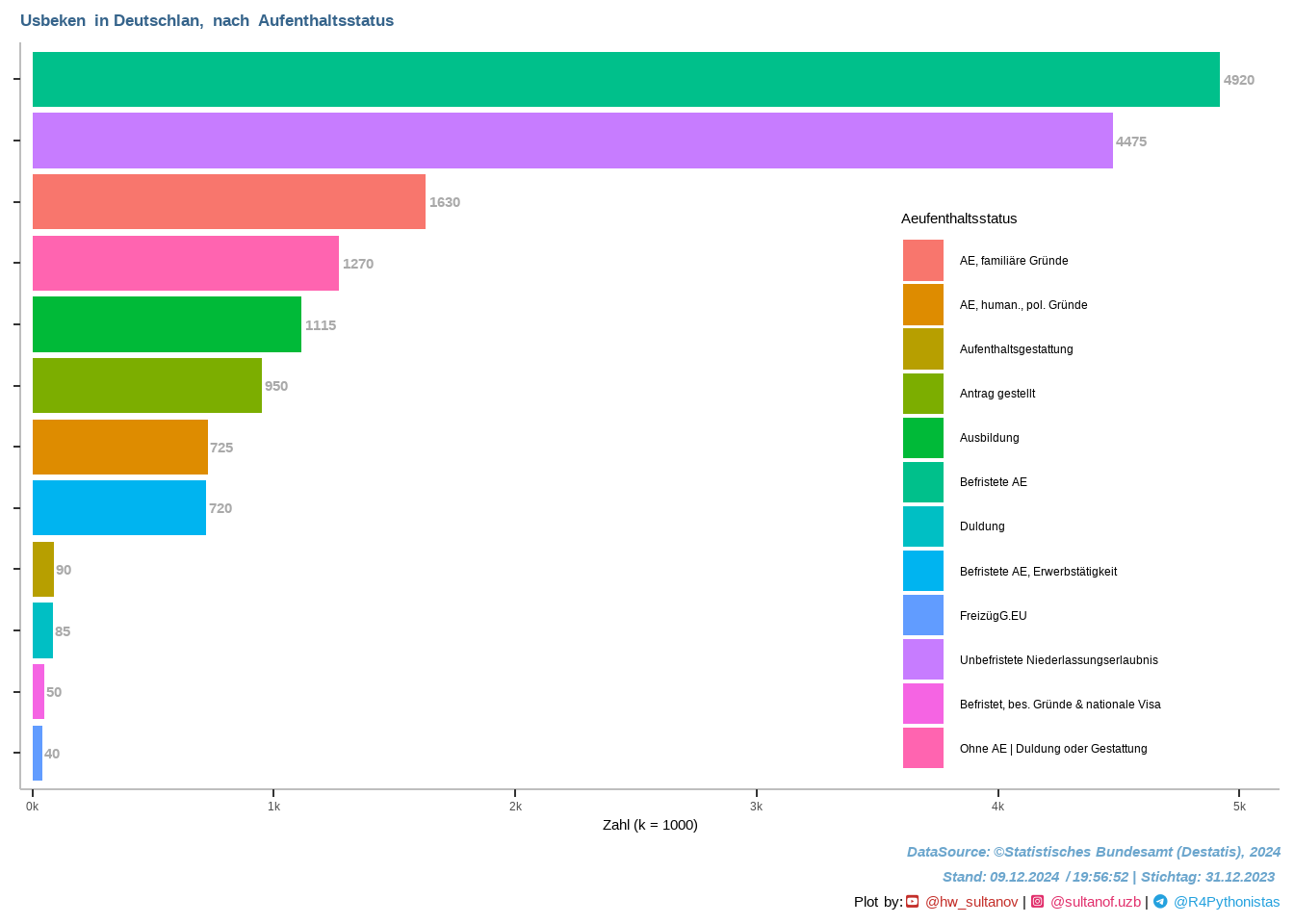Click the Telegram icon in the footer

[1160, 902]
